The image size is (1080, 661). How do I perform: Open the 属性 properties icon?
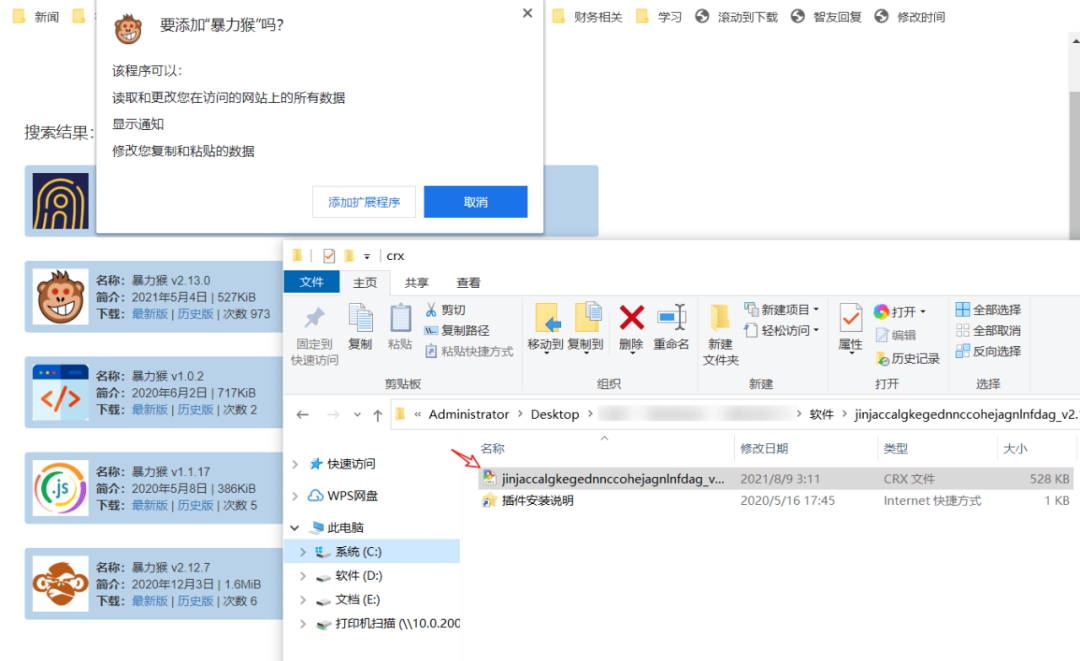(x=849, y=320)
